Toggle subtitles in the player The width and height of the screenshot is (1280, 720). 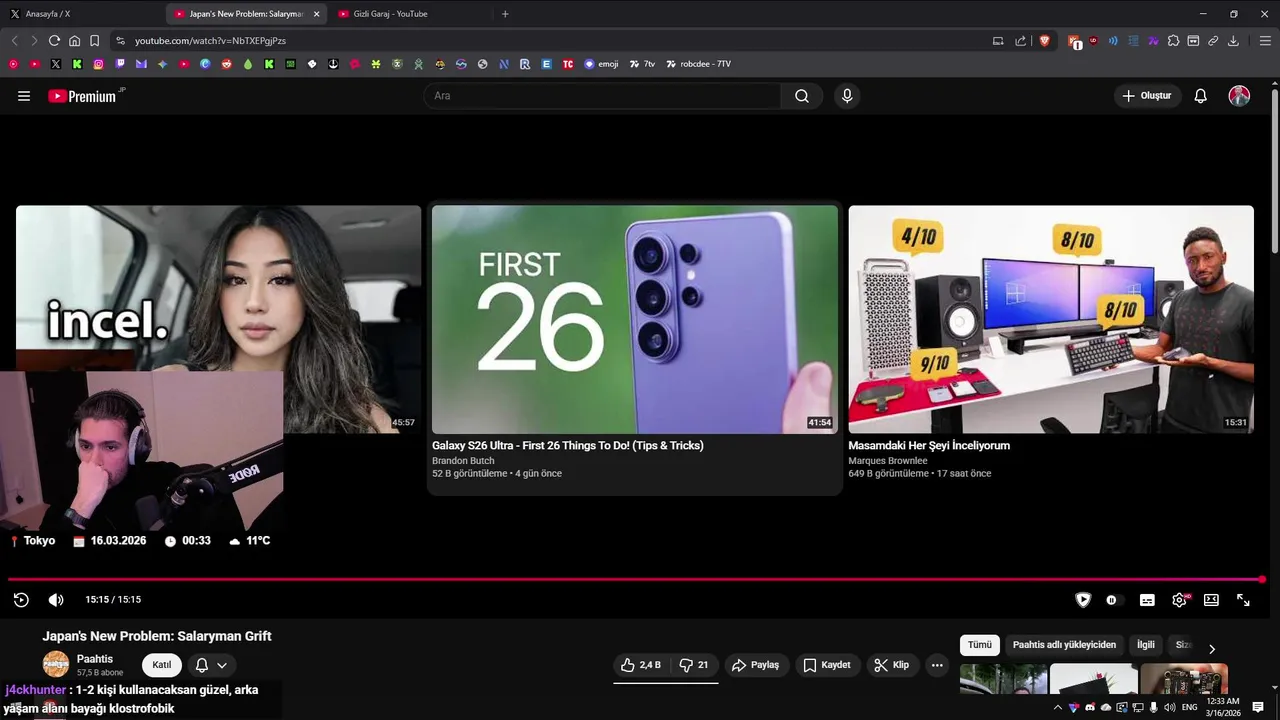1147,600
